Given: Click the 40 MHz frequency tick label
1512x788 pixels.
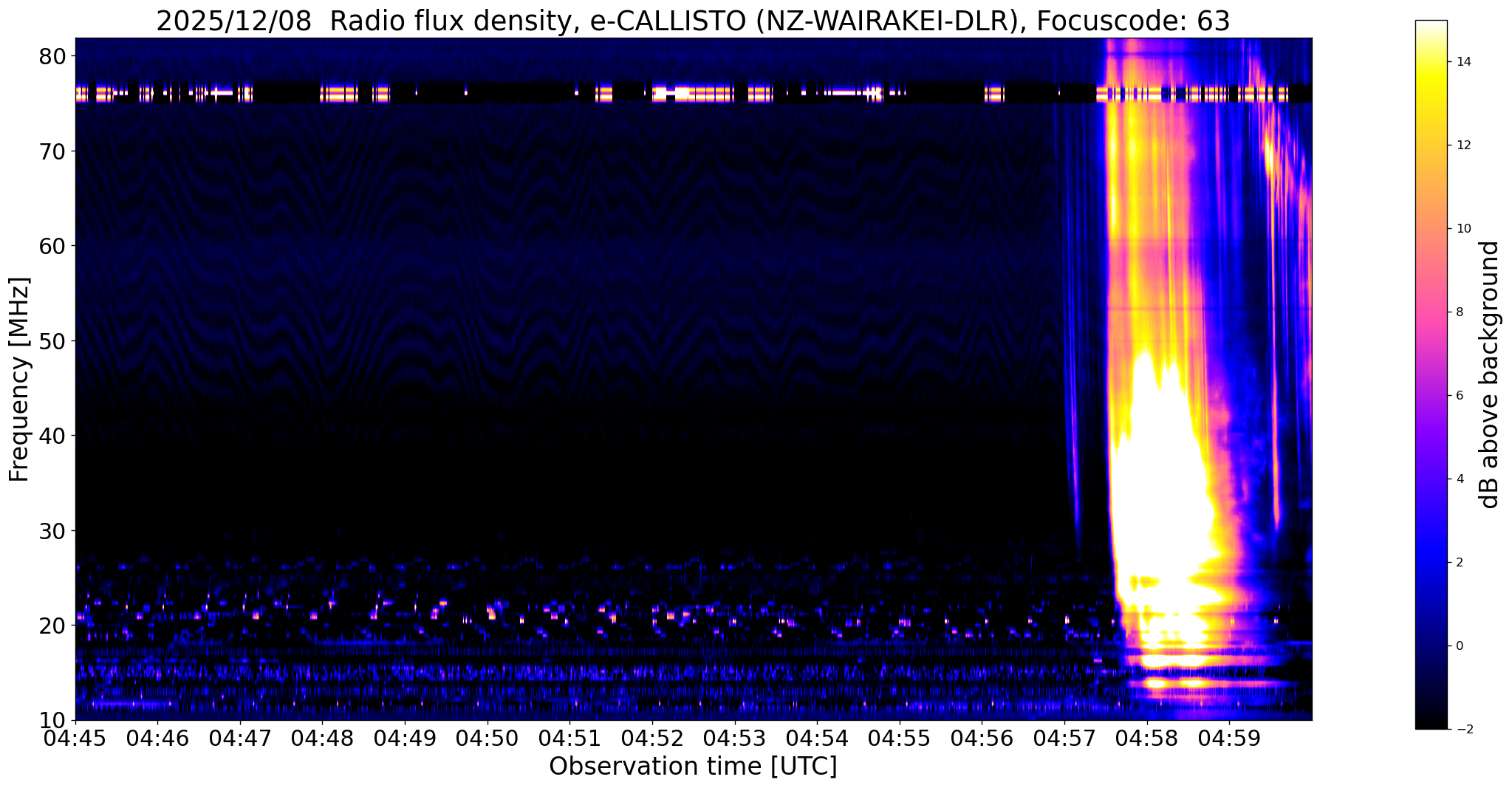Looking at the screenshot, I should tap(53, 436).
